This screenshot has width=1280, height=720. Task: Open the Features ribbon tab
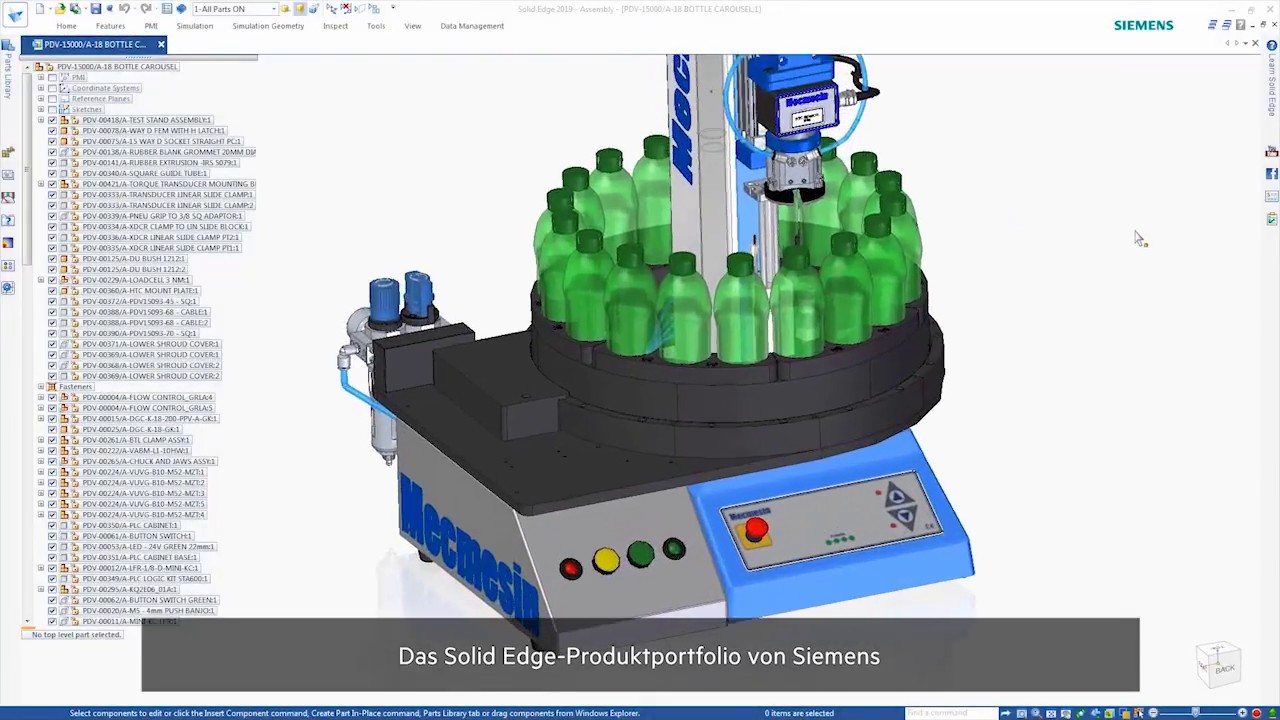click(110, 26)
